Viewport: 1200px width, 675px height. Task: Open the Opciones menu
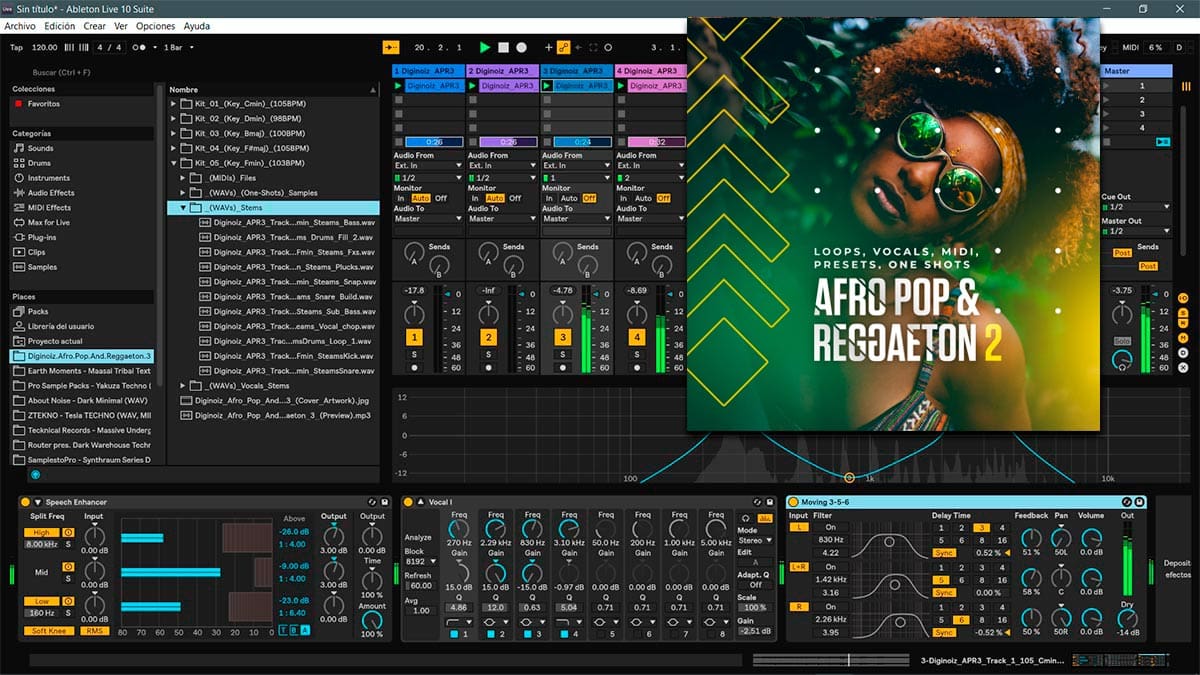tap(155, 26)
